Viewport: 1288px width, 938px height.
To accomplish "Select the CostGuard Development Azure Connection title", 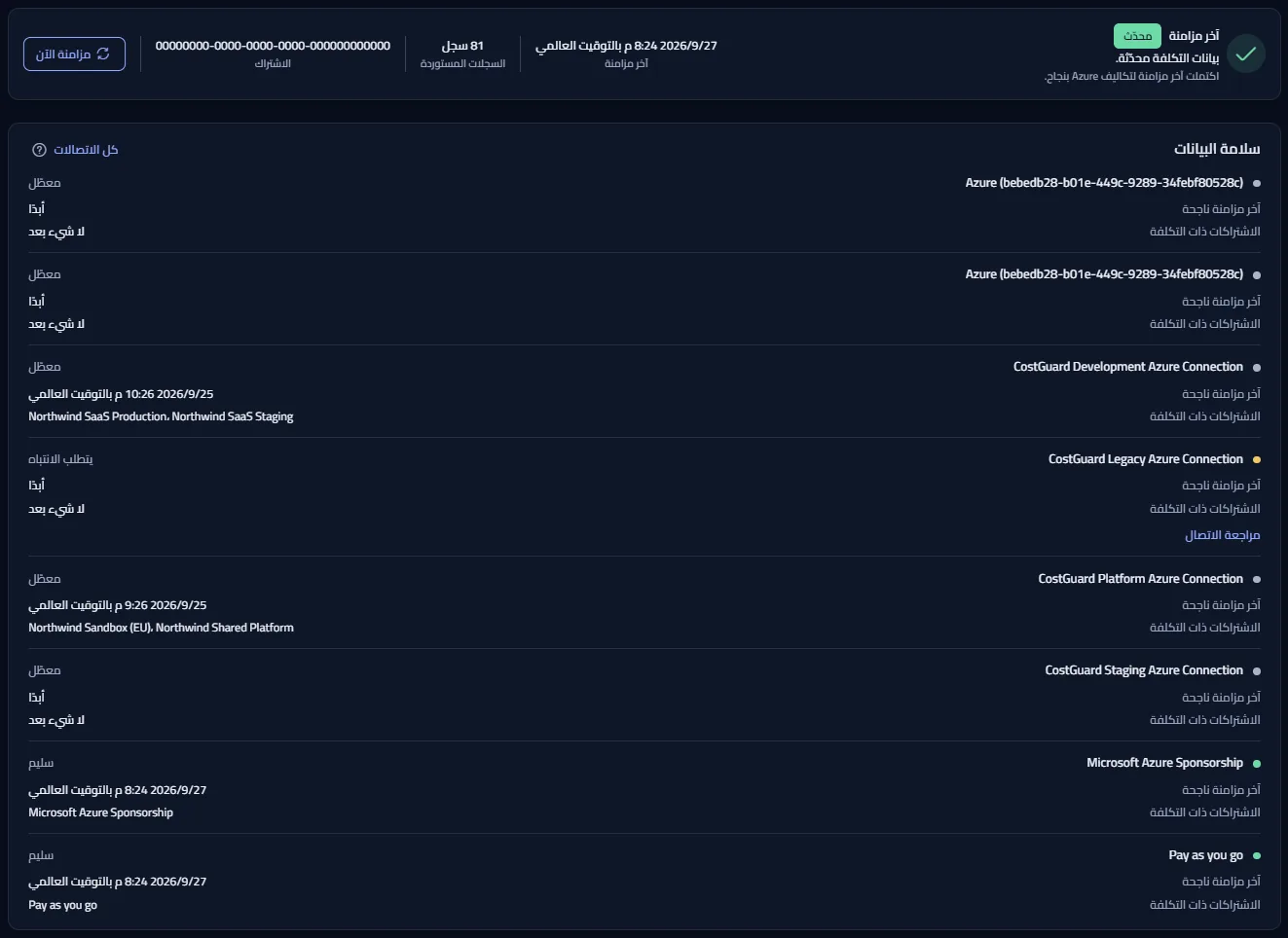I will pos(1127,367).
